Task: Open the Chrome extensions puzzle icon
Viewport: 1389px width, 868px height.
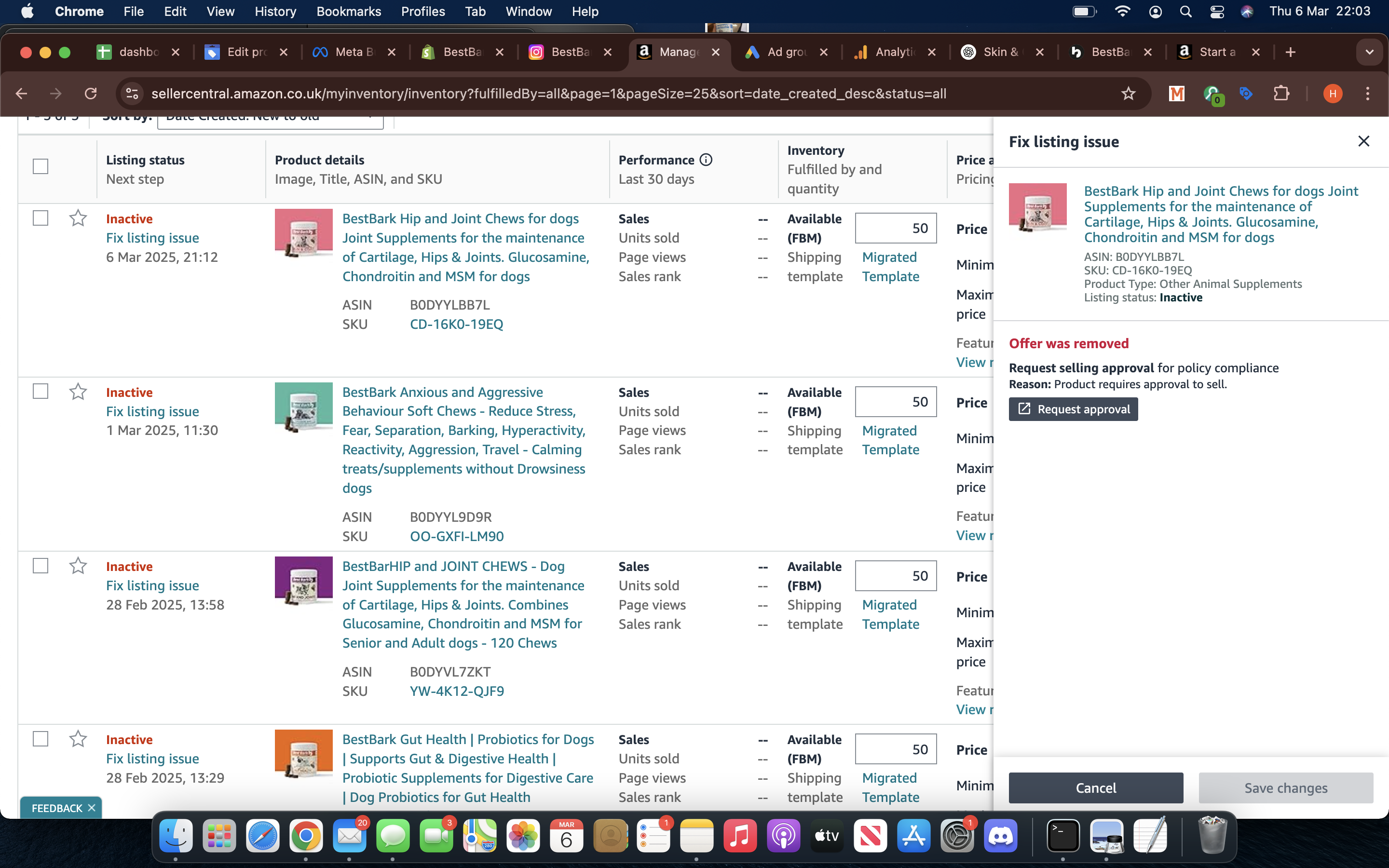Action: tap(1281, 94)
